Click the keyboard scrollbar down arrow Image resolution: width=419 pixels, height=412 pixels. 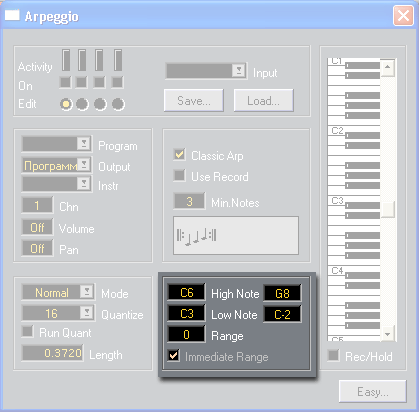click(387, 334)
